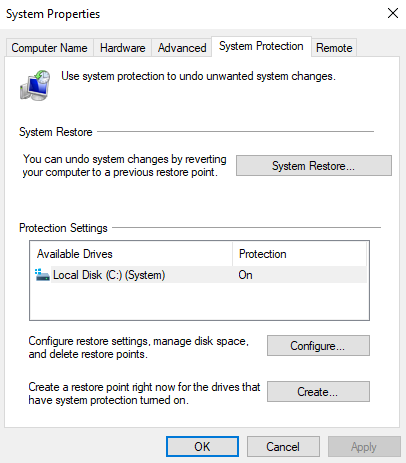Open Configure restore settings
This screenshot has width=406, height=463.
pyautogui.click(x=318, y=346)
